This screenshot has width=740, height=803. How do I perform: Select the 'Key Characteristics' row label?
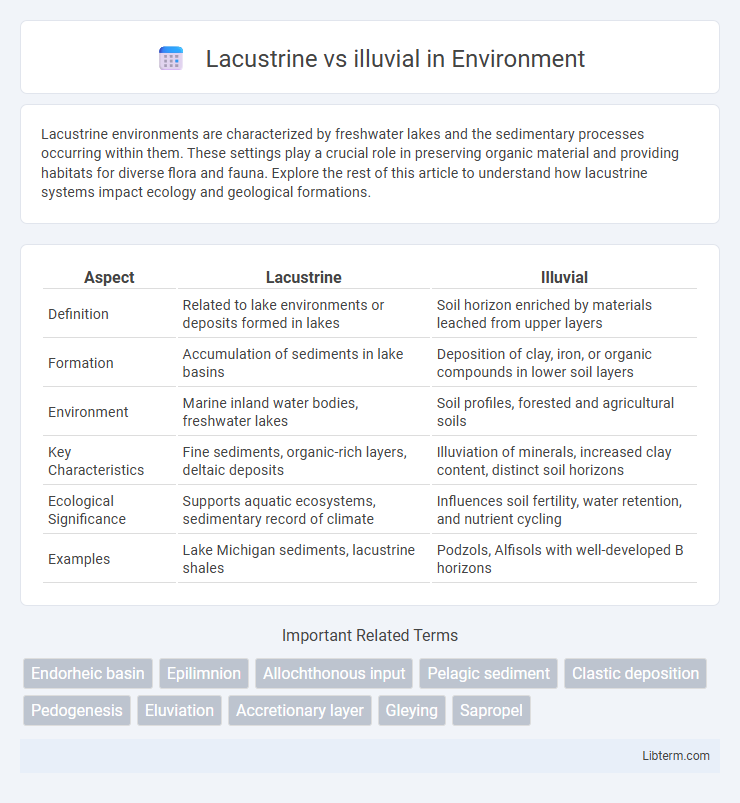pyautogui.click(x=96, y=461)
